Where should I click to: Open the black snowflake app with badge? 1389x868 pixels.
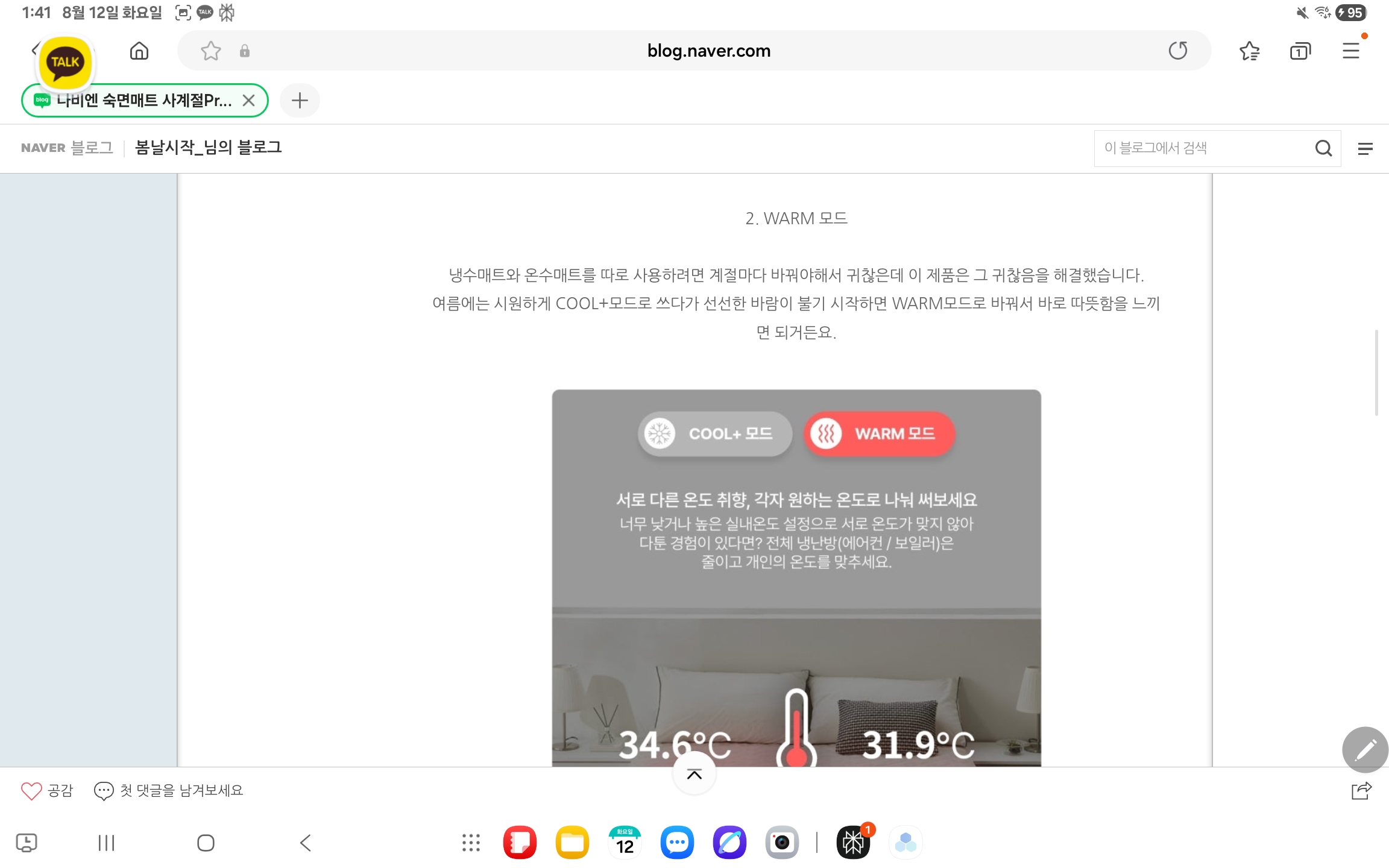click(x=853, y=842)
